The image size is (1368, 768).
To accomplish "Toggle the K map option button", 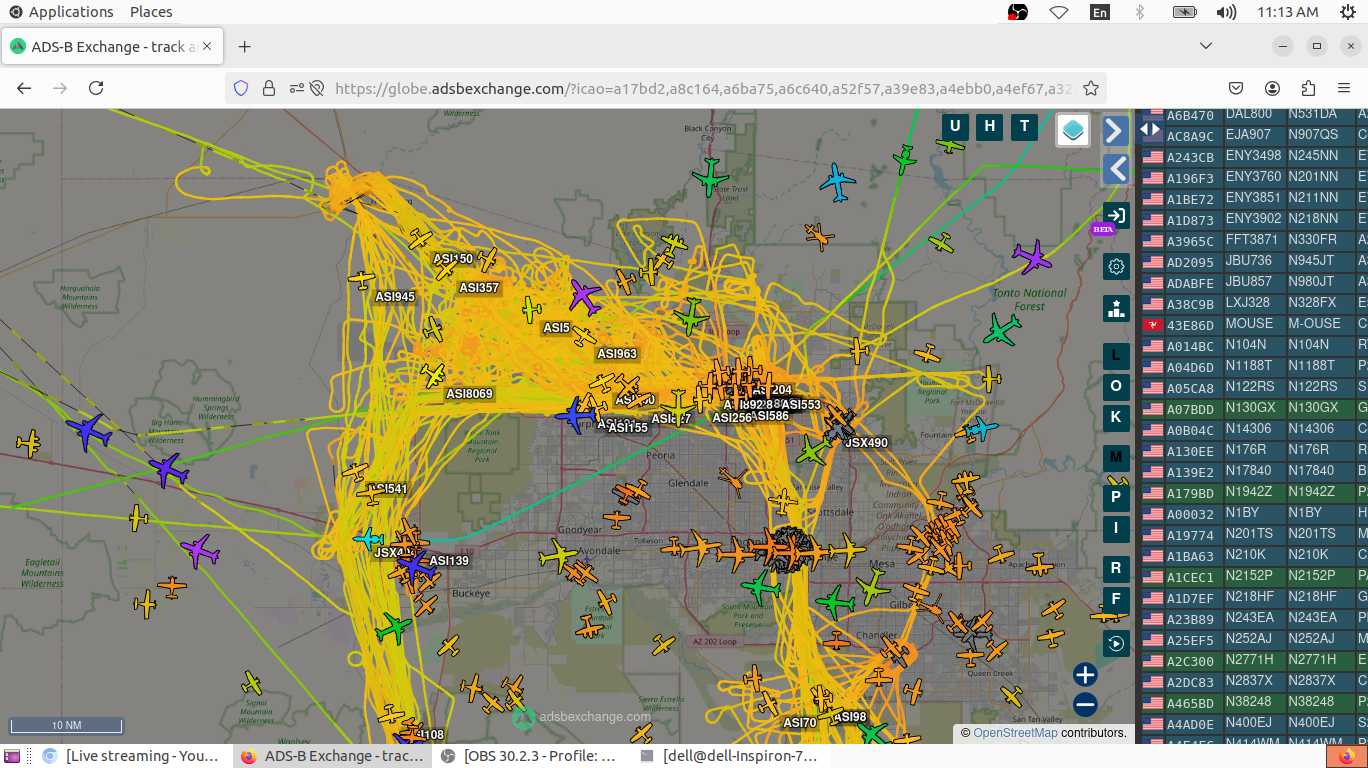I will [1116, 417].
